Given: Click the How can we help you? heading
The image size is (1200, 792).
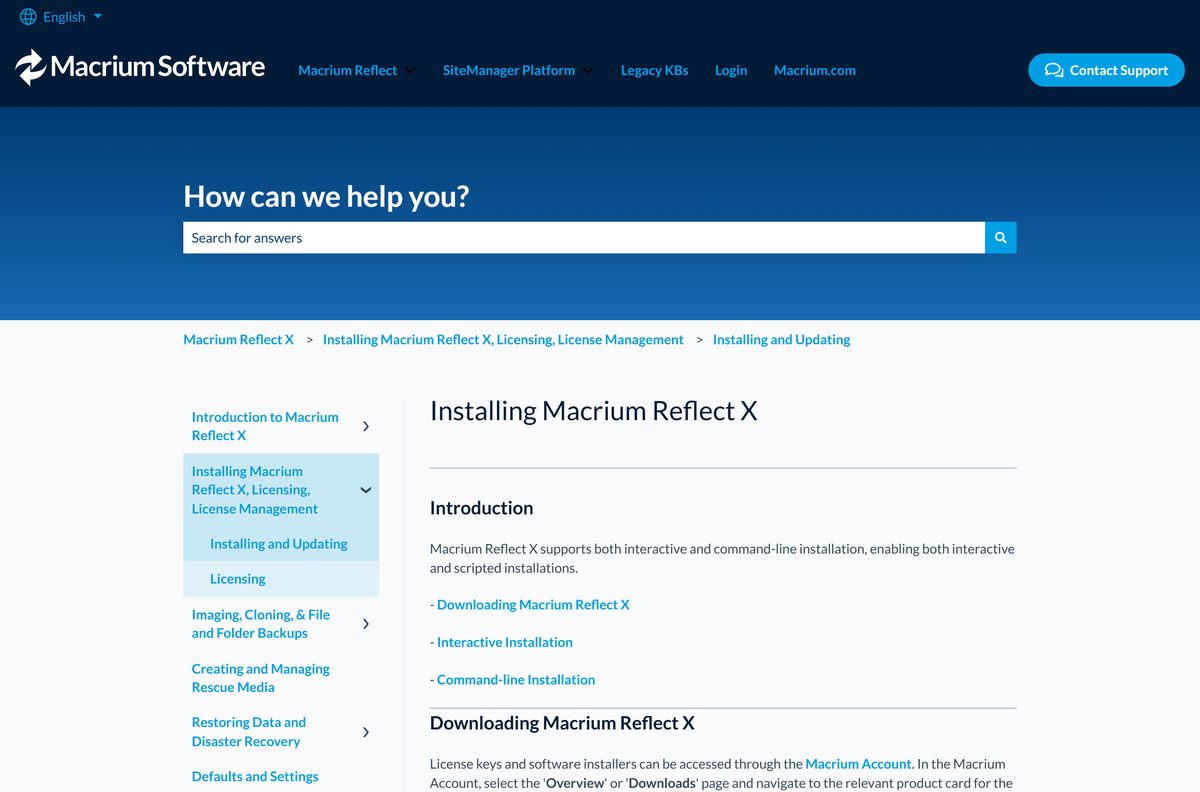Looking at the screenshot, I should coord(326,196).
